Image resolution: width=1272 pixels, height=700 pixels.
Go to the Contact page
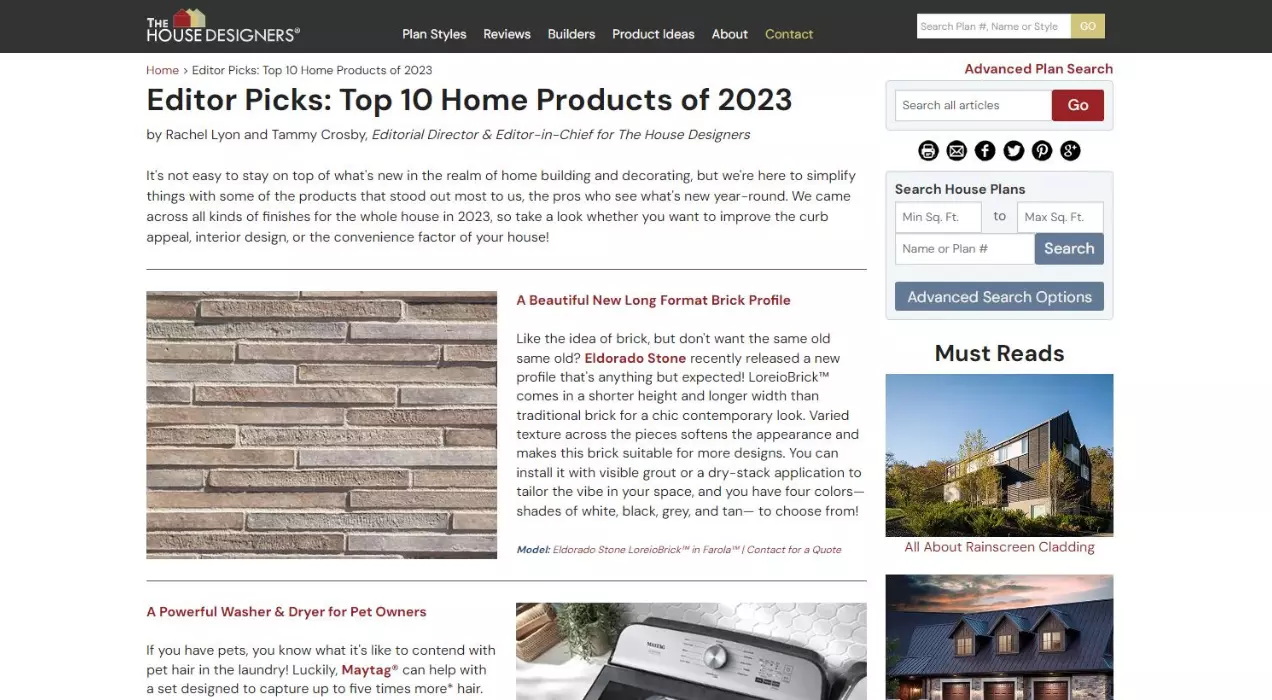[789, 34]
